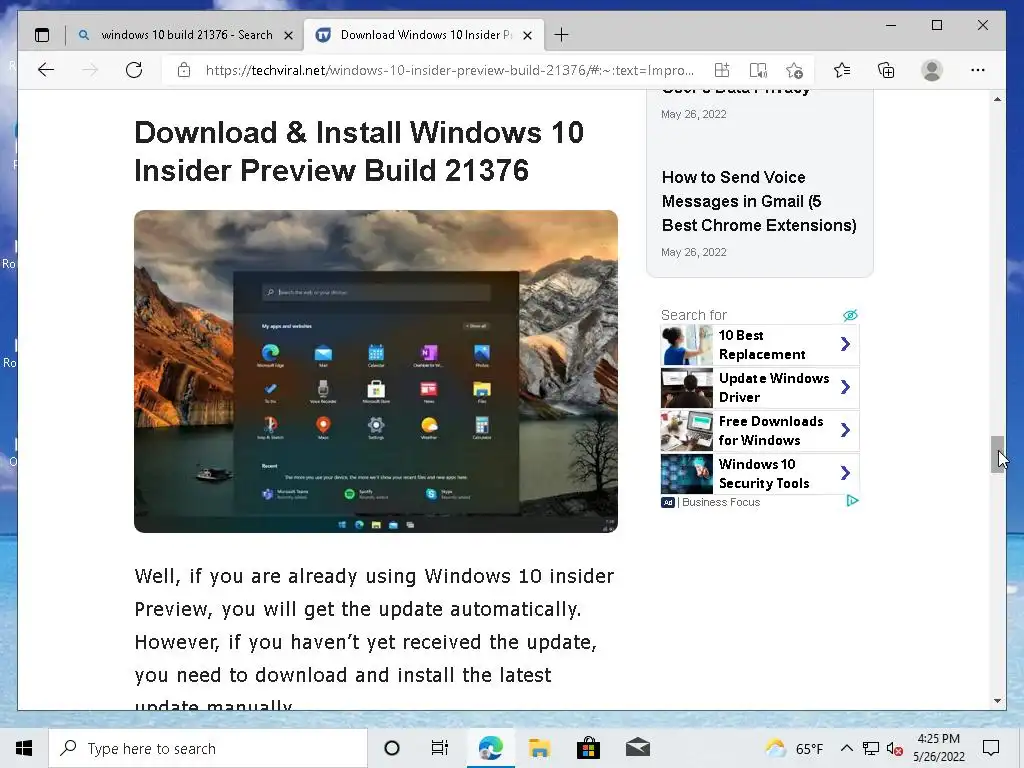The width and height of the screenshot is (1024, 768).
Task: Click the scrollbar down arrow
Action: point(997,701)
